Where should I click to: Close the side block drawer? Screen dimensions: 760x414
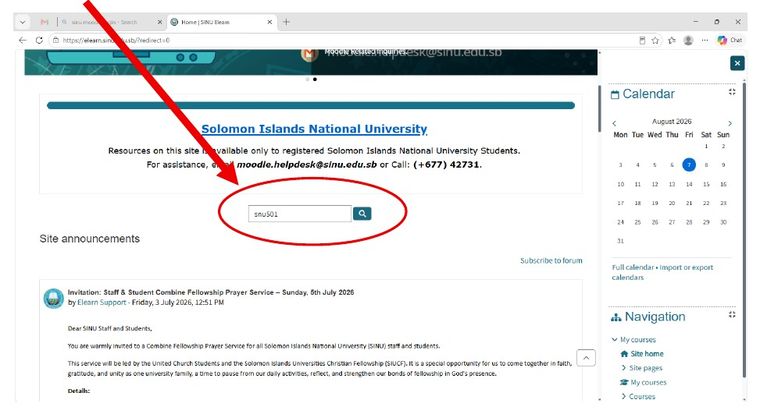(737, 63)
